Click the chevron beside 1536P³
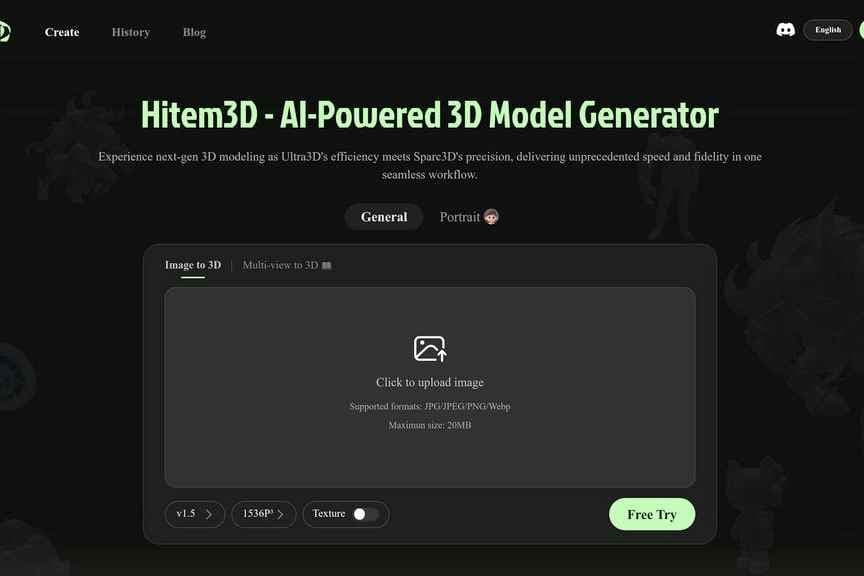This screenshot has height=576, width=864. (x=281, y=514)
